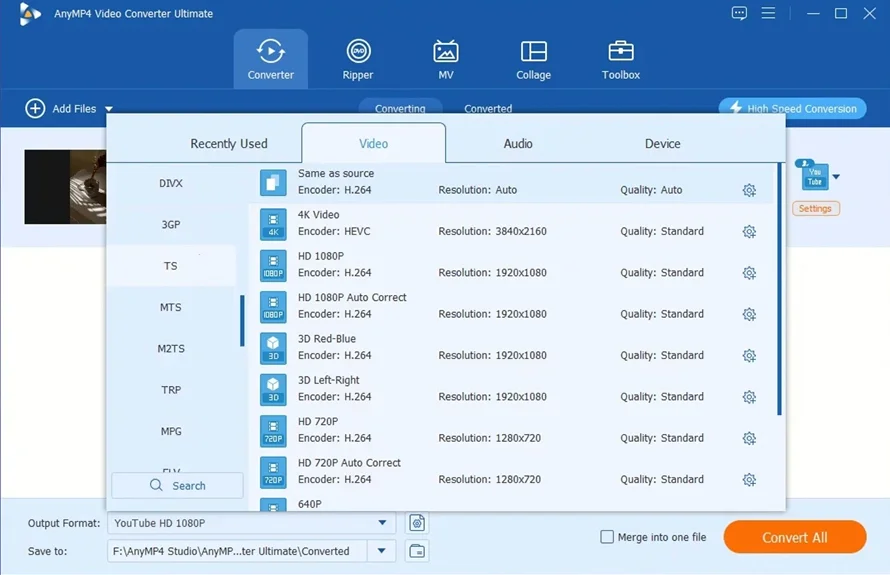Open settings gear for HD 720P Auto Correct
This screenshot has width=890, height=575.
click(749, 480)
